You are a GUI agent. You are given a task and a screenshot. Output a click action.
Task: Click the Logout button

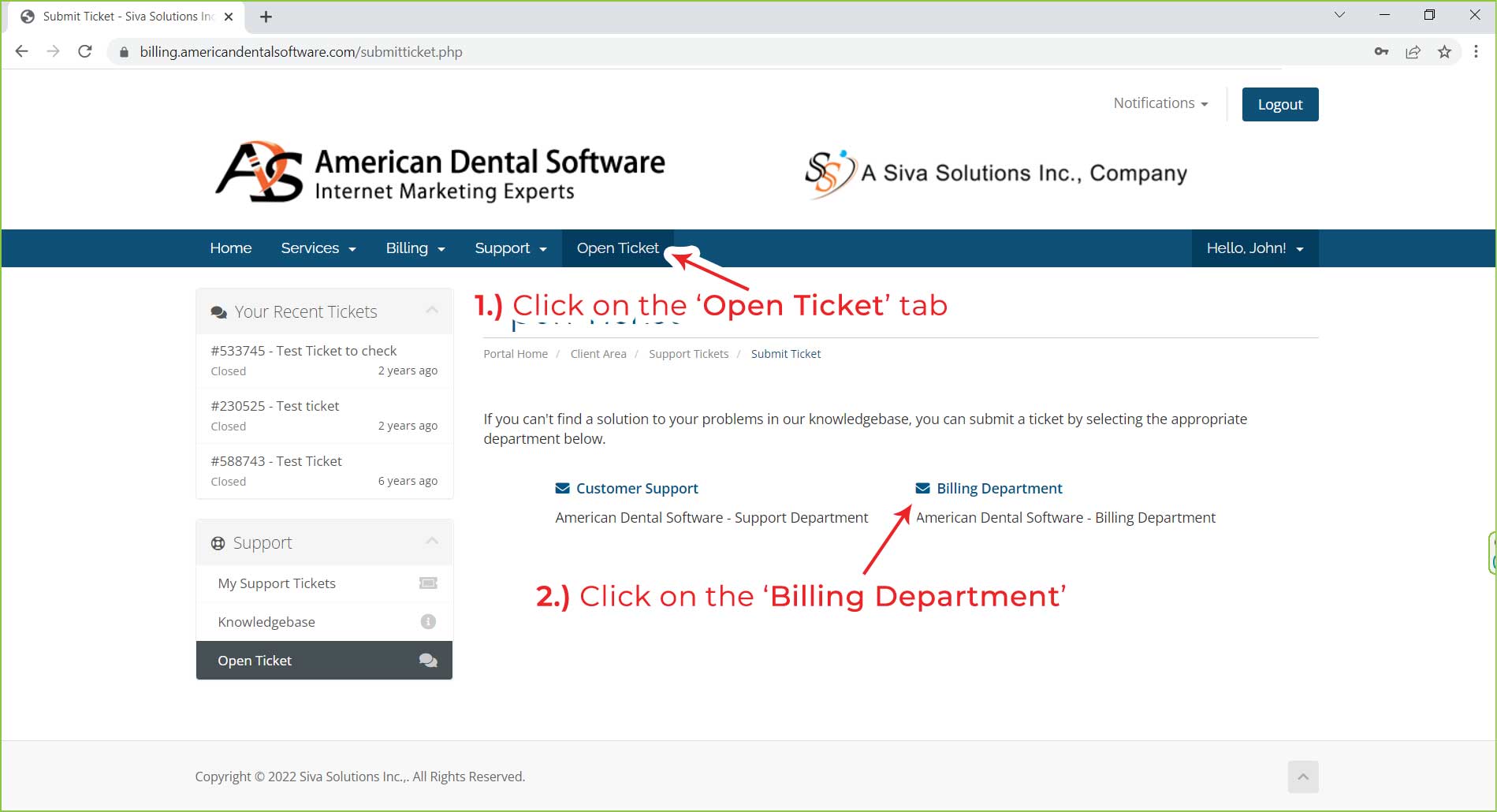(1279, 103)
